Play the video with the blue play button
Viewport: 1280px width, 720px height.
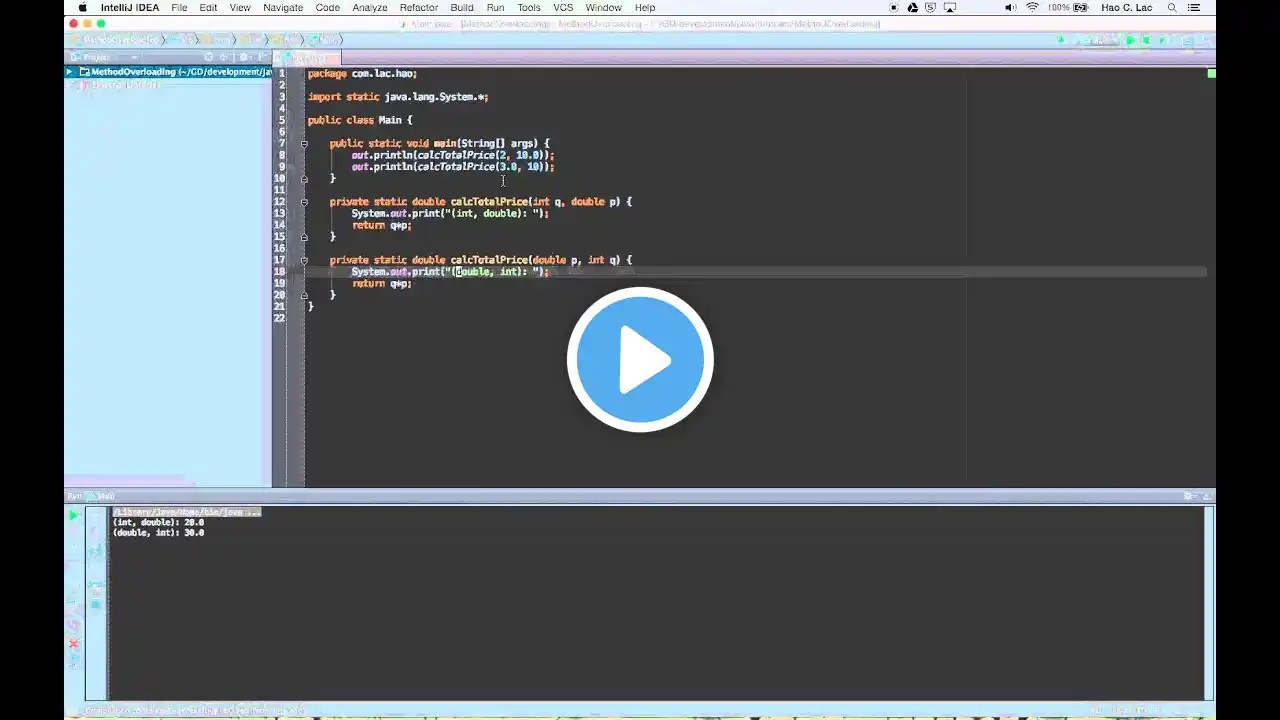[x=640, y=359]
